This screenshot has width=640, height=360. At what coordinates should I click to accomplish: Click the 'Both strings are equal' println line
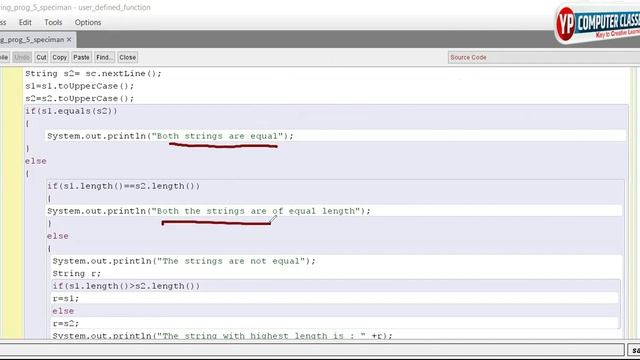(170, 136)
